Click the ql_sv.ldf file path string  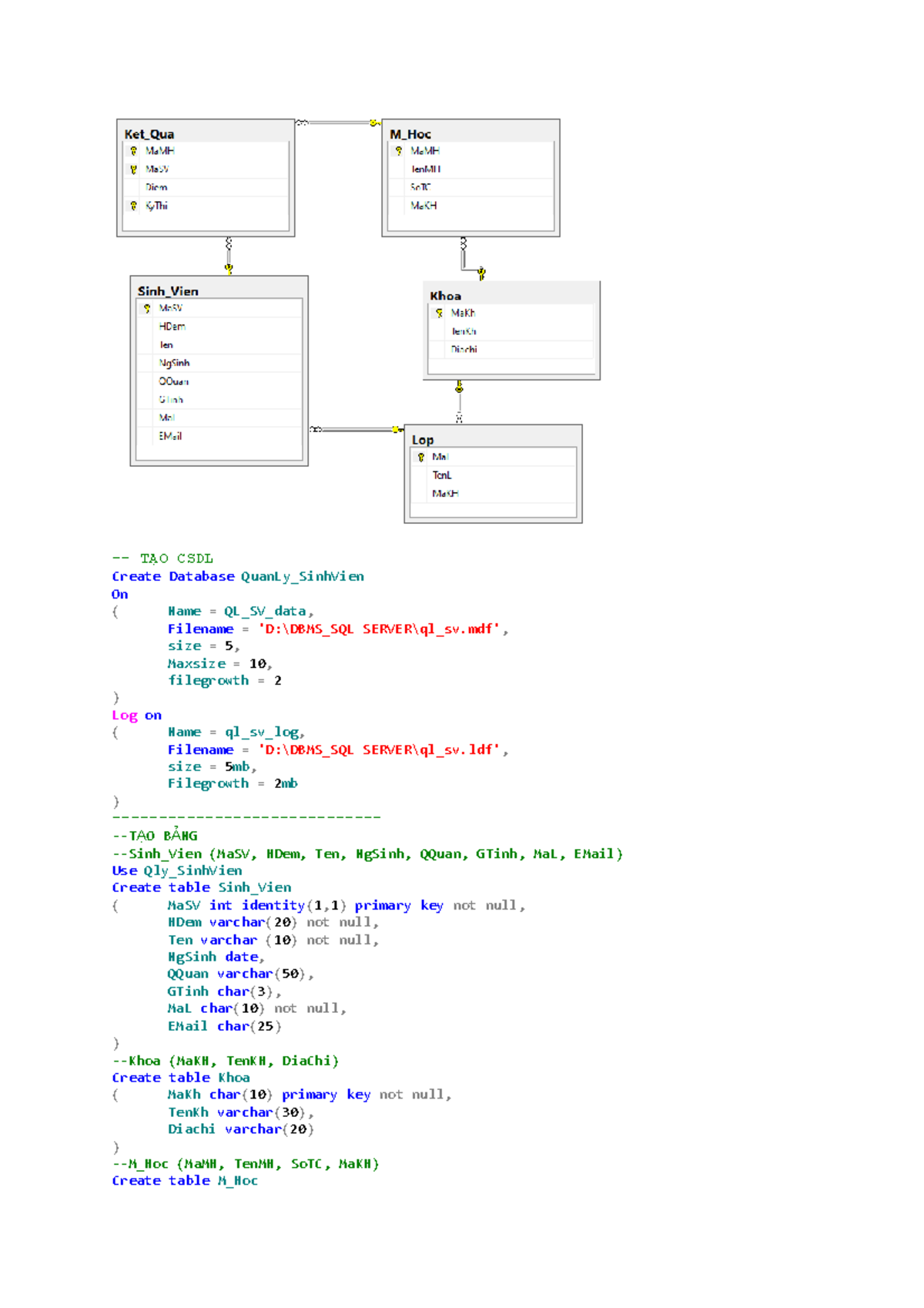click(x=380, y=750)
